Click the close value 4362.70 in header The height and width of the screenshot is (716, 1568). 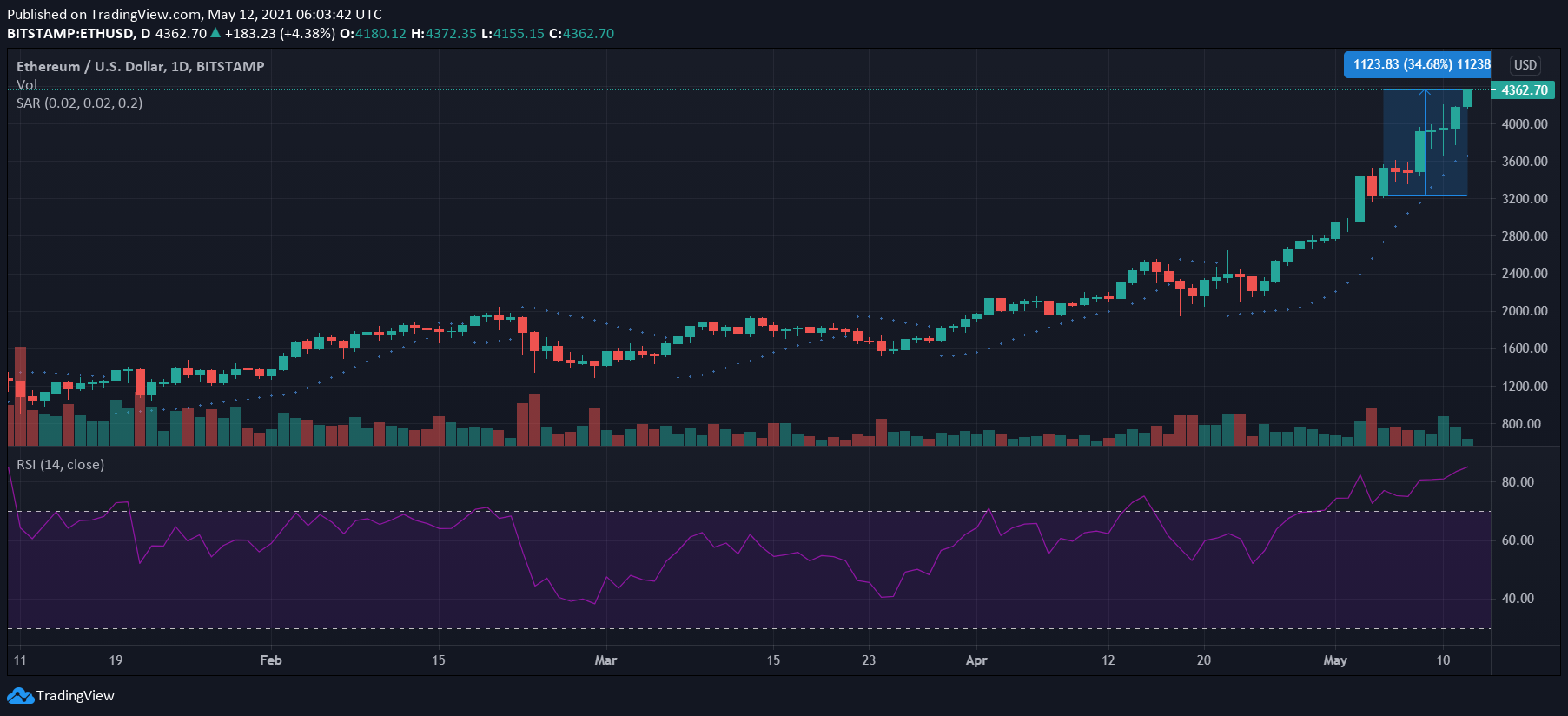coord(588,34)
